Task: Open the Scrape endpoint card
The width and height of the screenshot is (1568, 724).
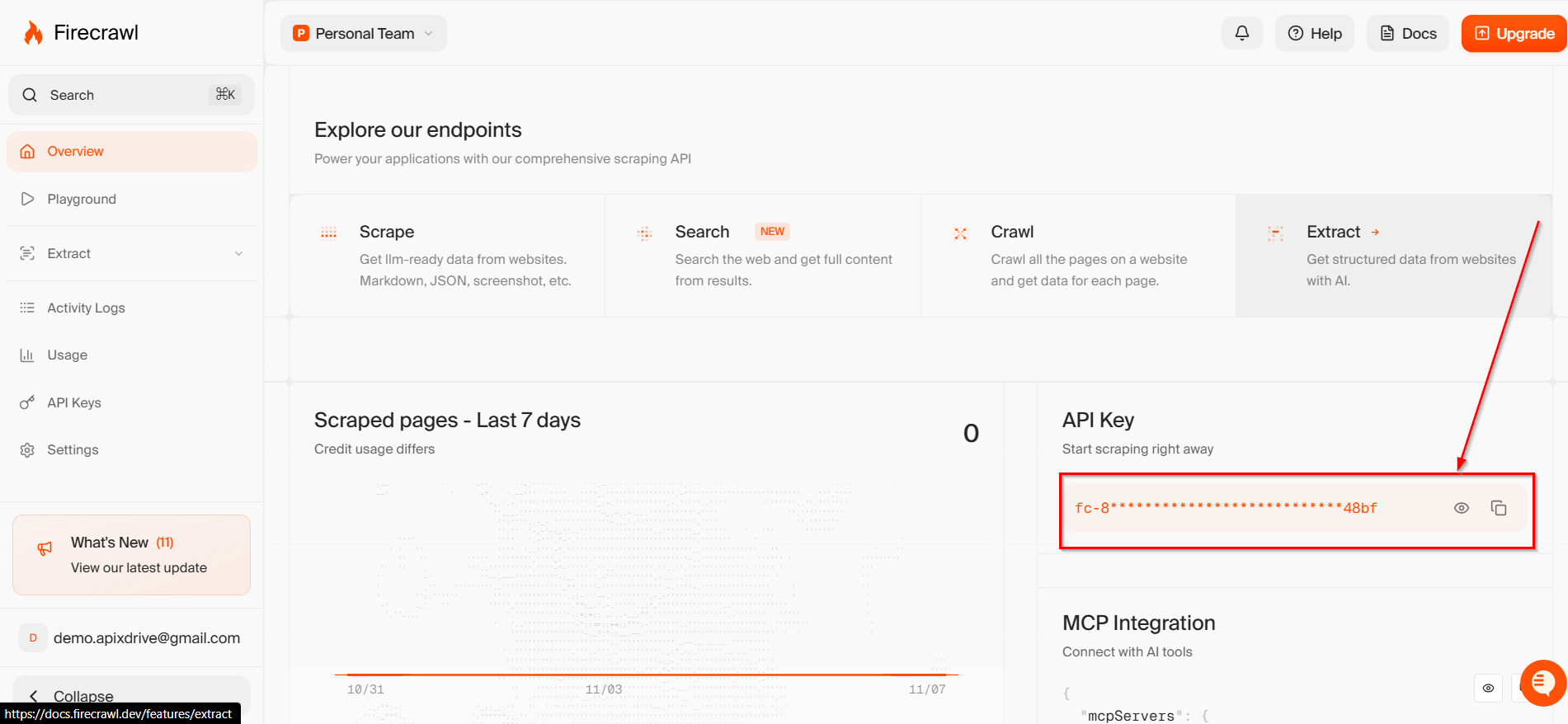Action: click(x=447, y=256)
